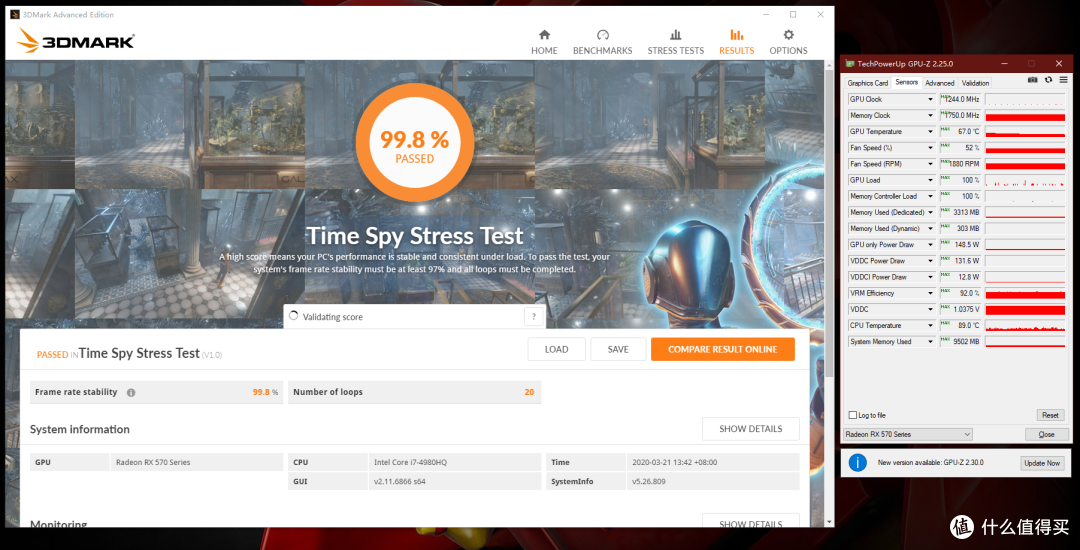Show details for System information
The width and height of the screenshot is (1080, 550).
pos(751,429)
